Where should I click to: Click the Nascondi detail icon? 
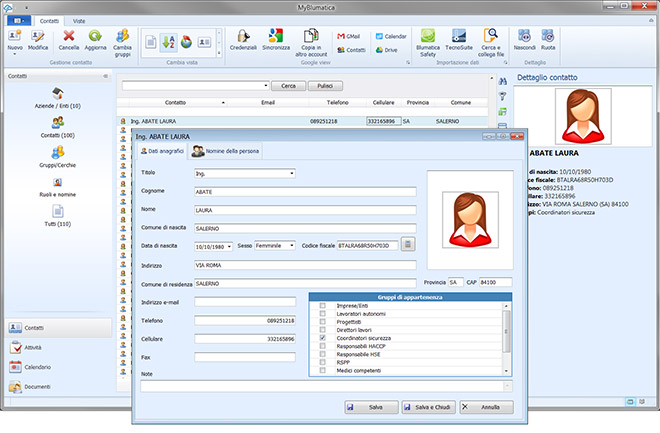coord(524,36)
